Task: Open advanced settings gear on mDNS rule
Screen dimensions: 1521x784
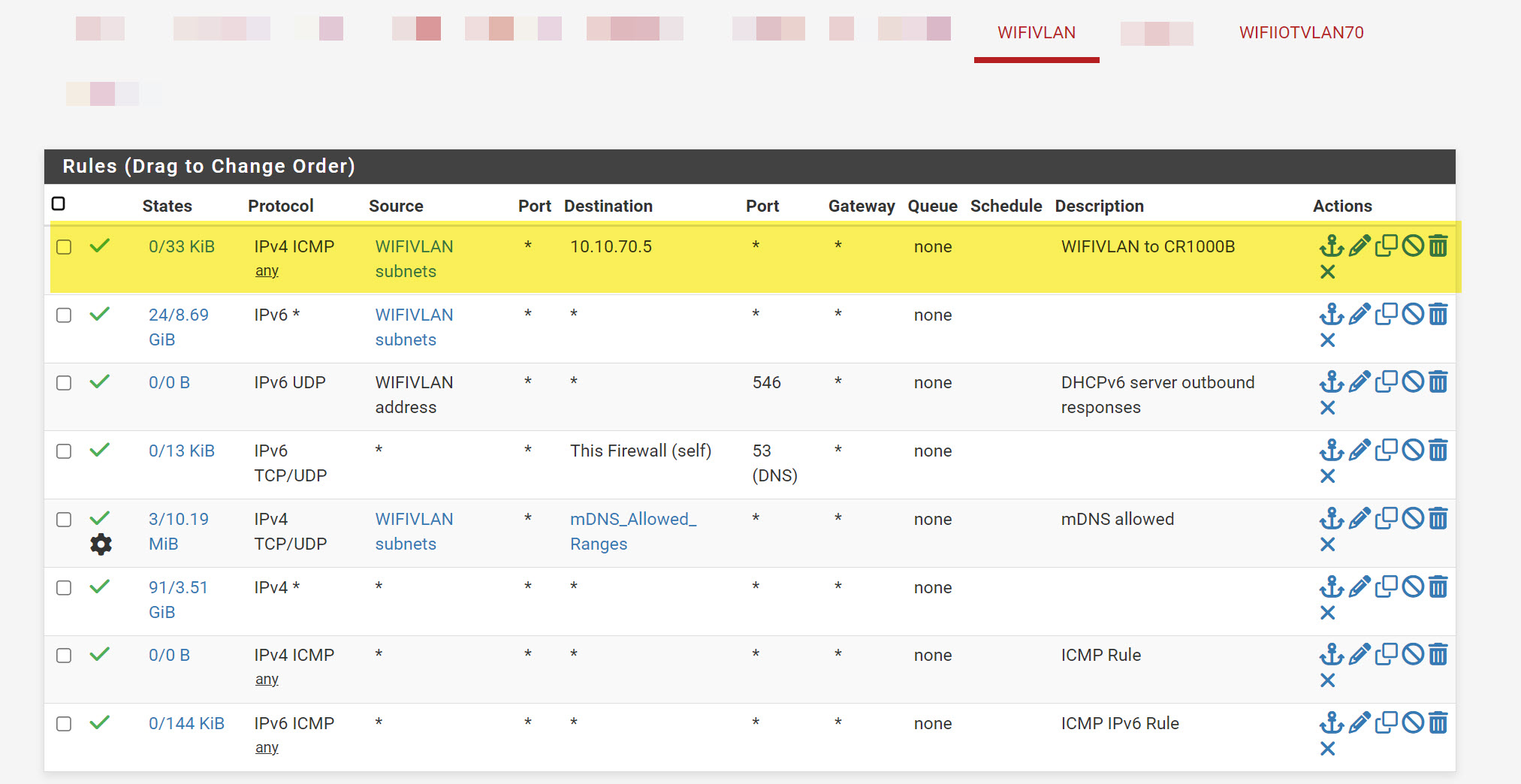Action: (101, 544)
